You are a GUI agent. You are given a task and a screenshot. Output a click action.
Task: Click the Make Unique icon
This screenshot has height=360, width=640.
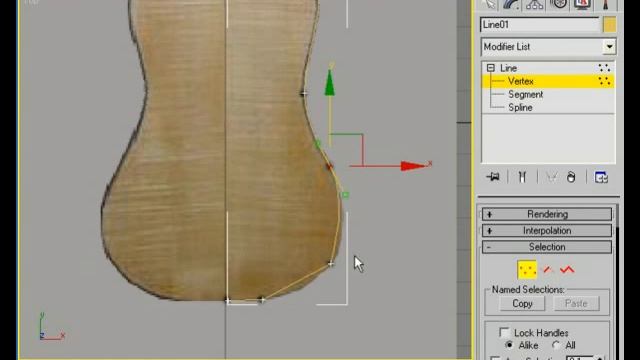[x=551, y=177]
